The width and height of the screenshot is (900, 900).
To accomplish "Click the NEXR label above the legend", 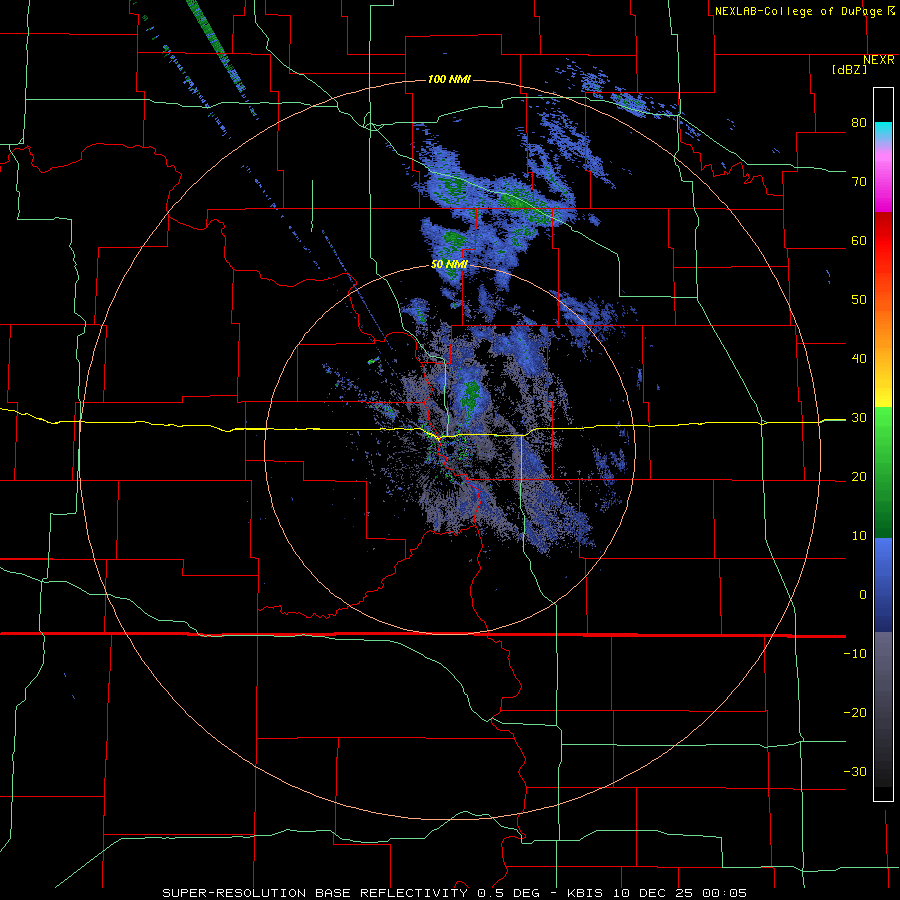I will (878, 60).
